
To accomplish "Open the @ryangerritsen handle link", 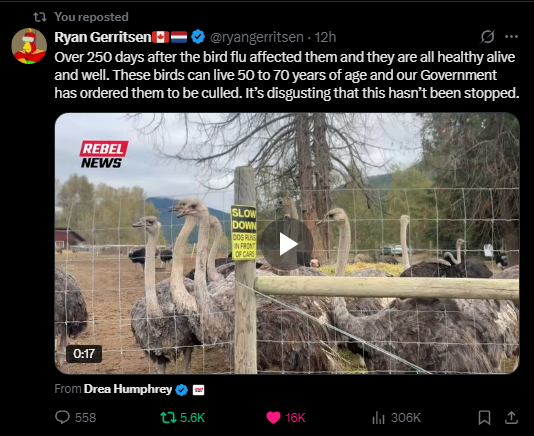I will [257, 37].
